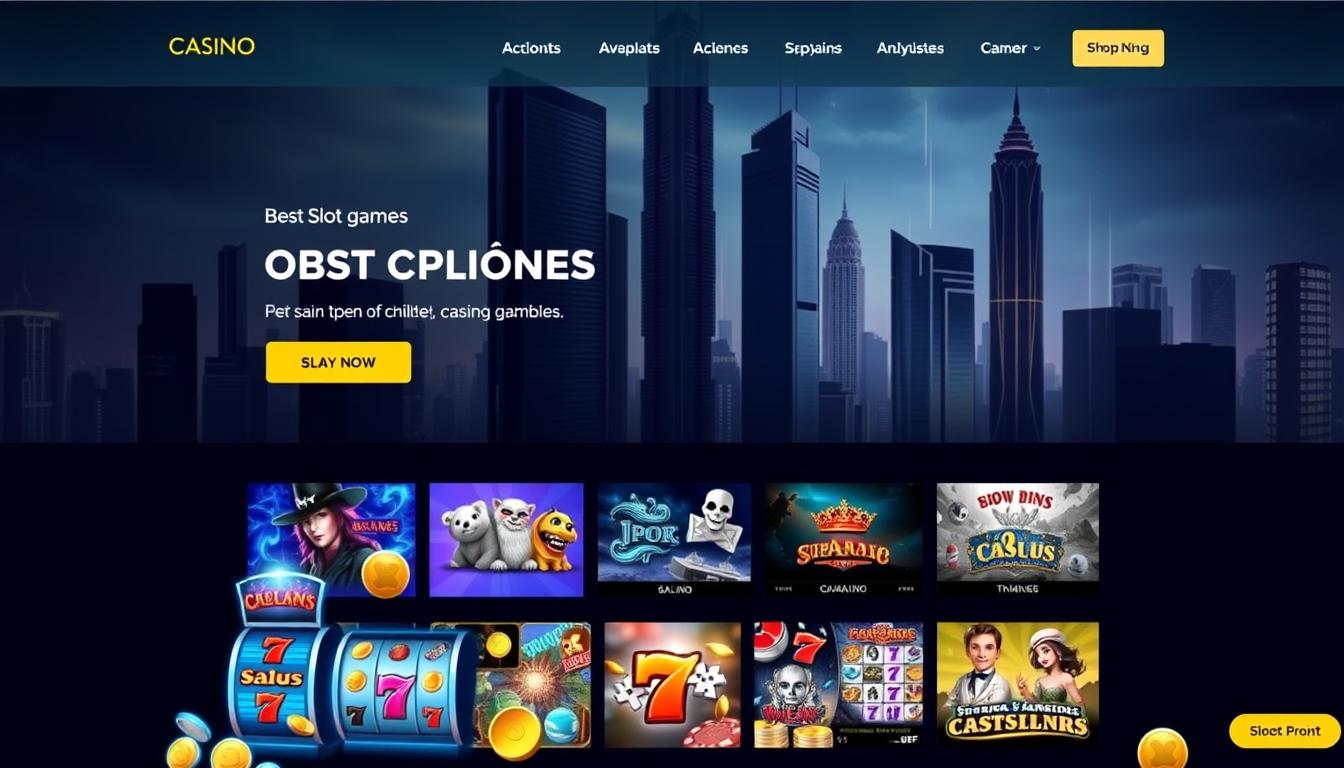Expand the Camer dropdown chevron
1344x768 pixels.
tap(1037, 48)
